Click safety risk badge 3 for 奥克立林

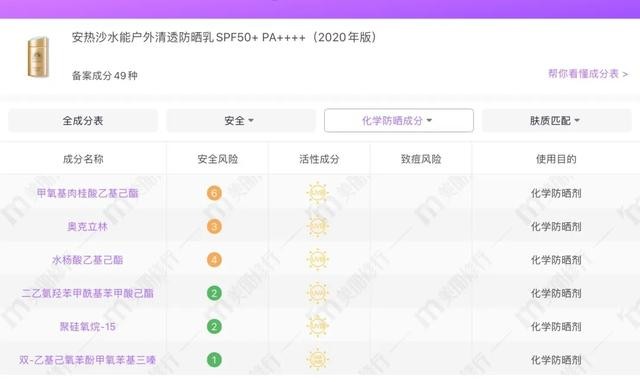coord(214,227)
